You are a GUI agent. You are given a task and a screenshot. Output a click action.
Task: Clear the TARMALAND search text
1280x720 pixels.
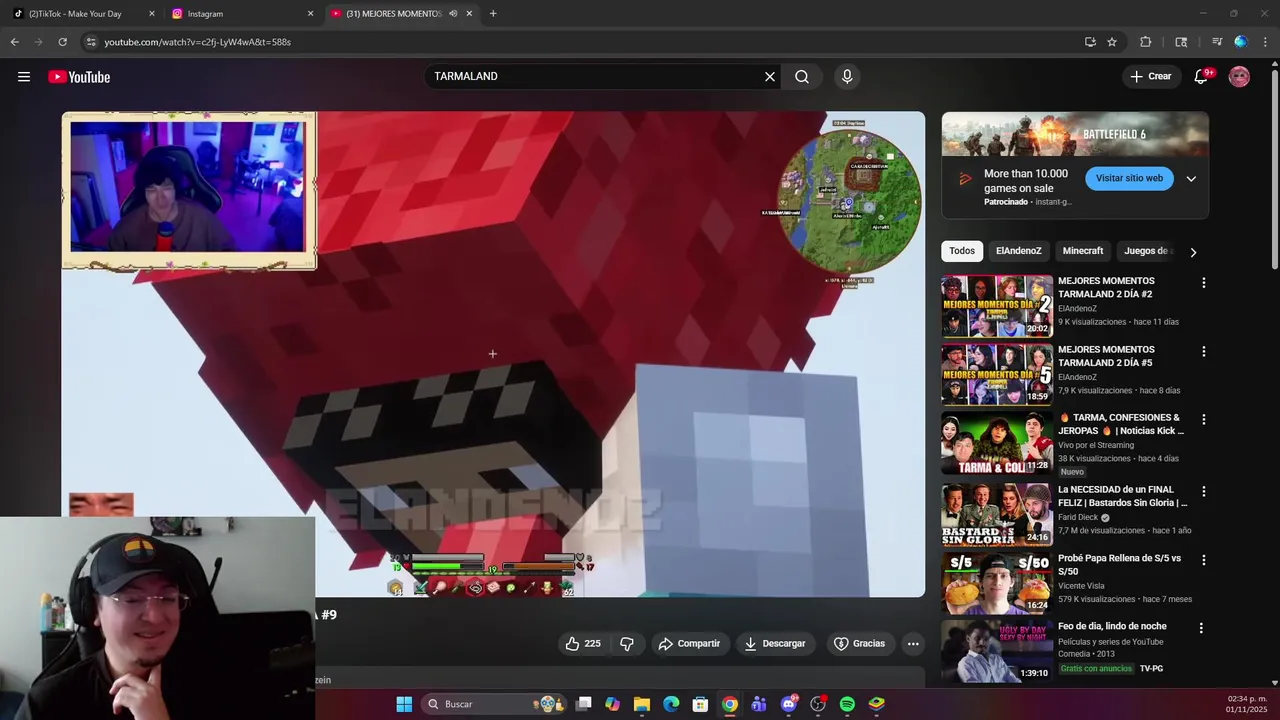pyautogui.click(x=770, y=77)
